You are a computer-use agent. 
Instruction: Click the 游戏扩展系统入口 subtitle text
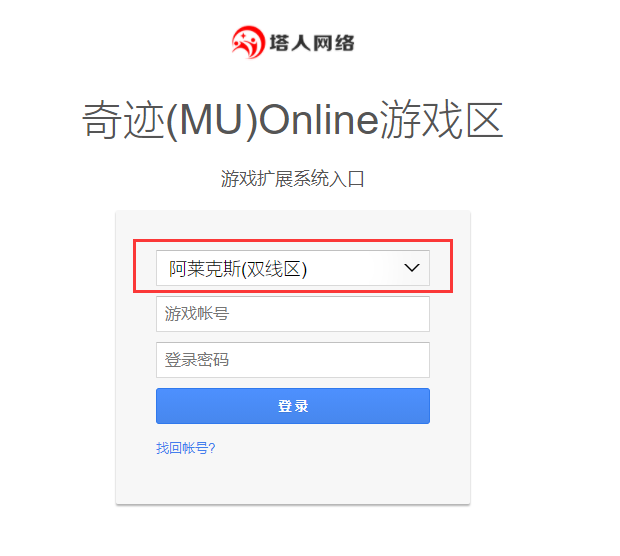tap(293, 179)
